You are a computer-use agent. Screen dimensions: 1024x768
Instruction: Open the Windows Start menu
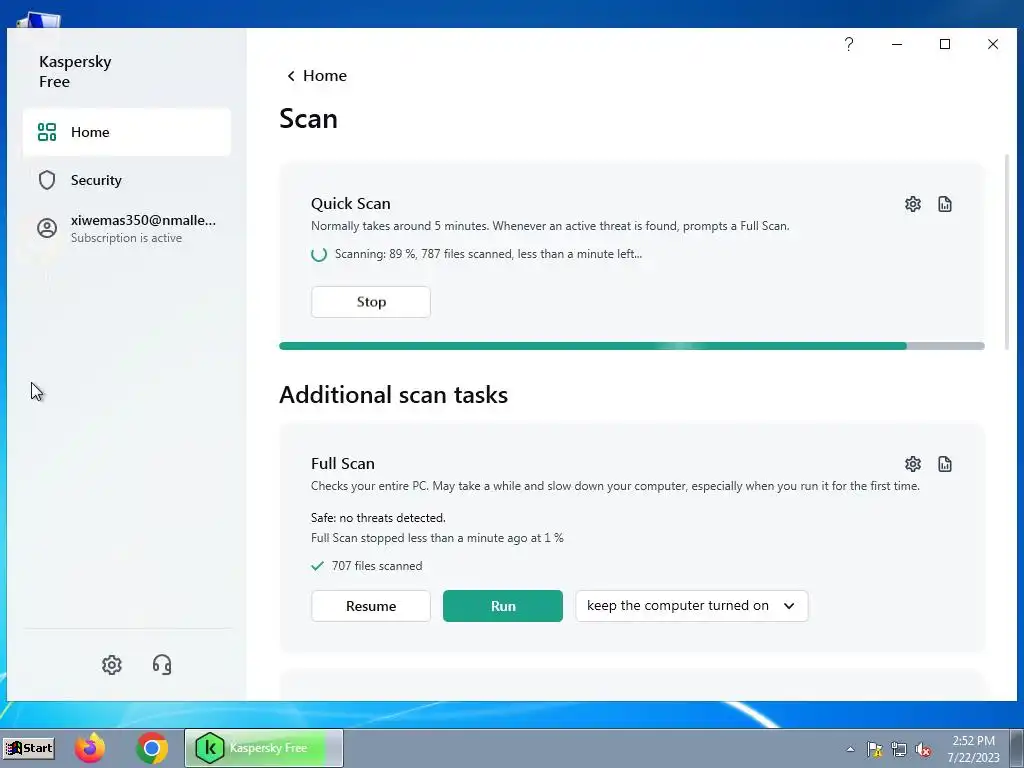coord(29,748)
